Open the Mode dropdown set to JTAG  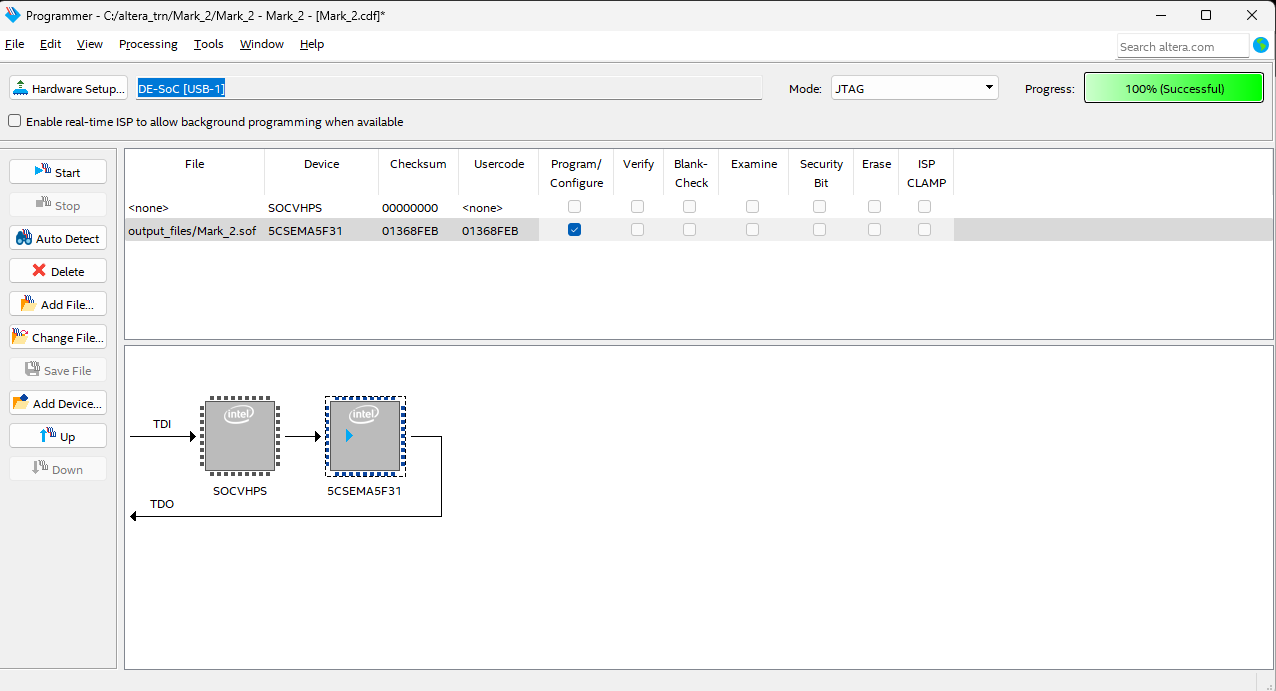point(914,88)
